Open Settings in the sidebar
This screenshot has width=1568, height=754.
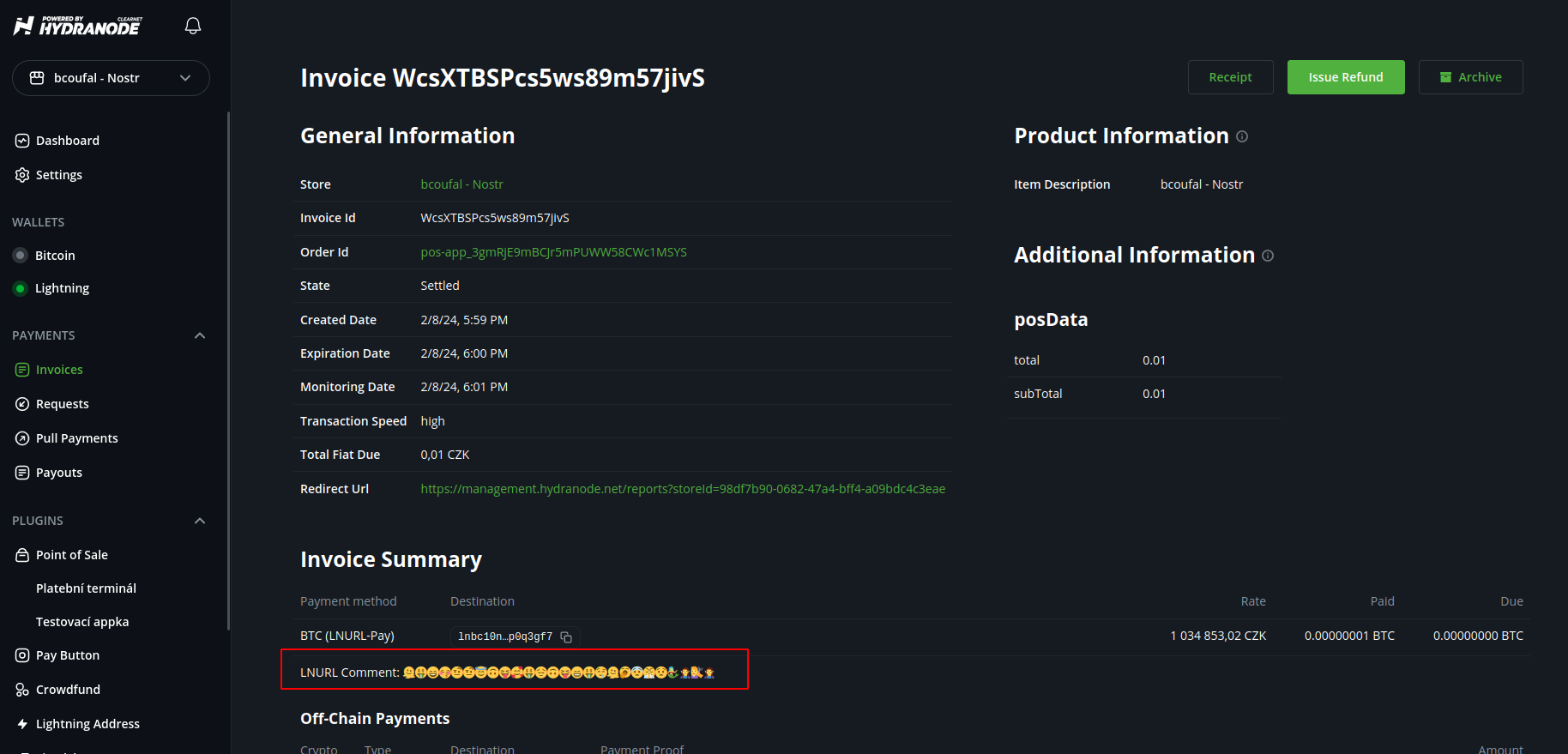pos(58,175)
